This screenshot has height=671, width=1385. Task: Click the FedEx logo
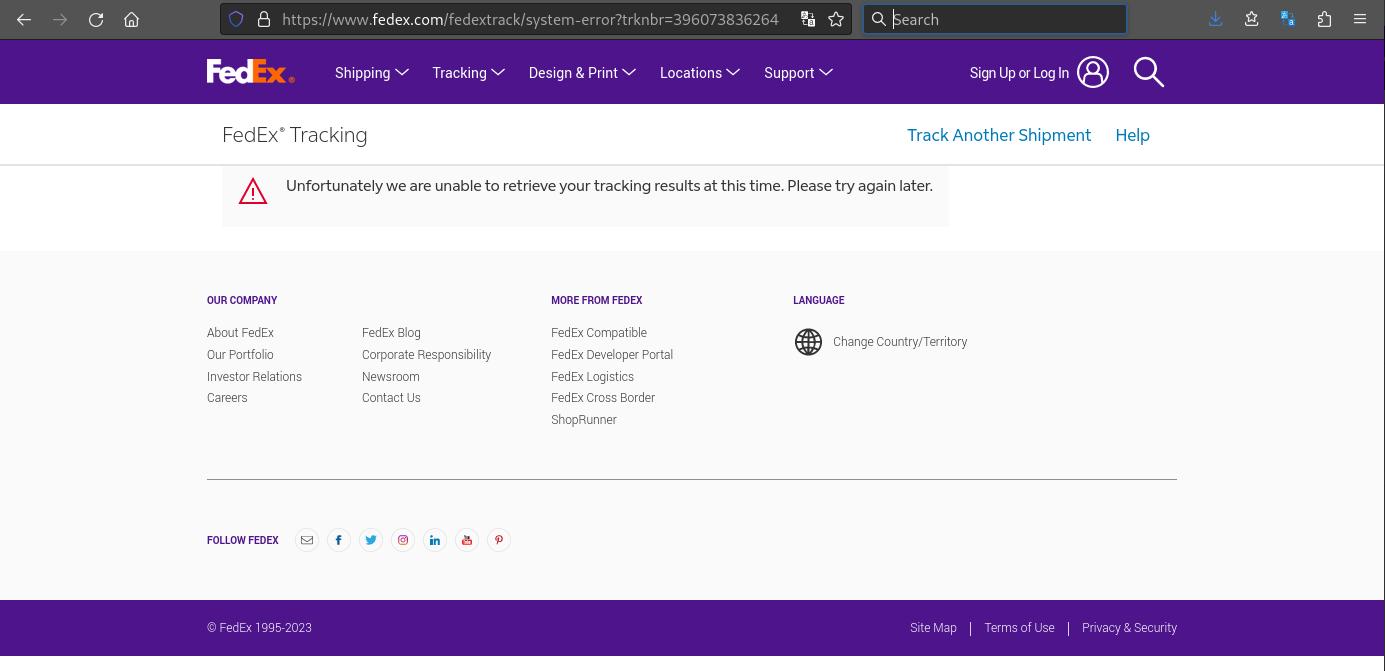tap(250, 71)
